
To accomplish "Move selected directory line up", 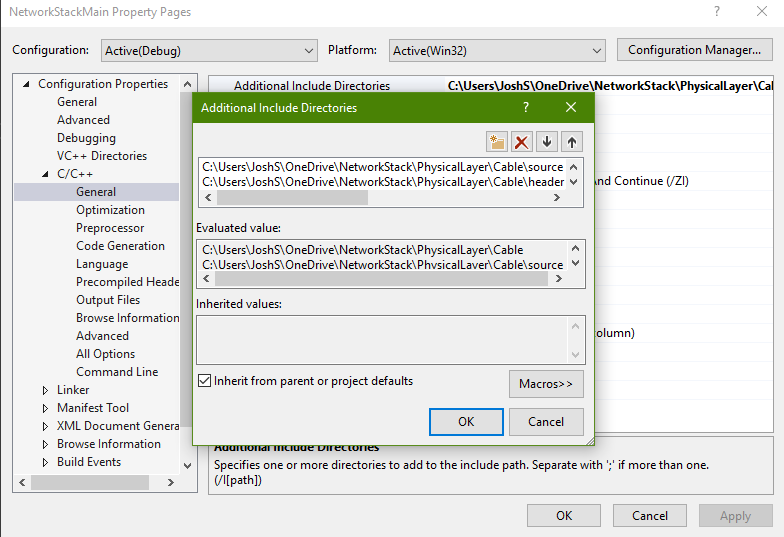I will click(572, 142).
